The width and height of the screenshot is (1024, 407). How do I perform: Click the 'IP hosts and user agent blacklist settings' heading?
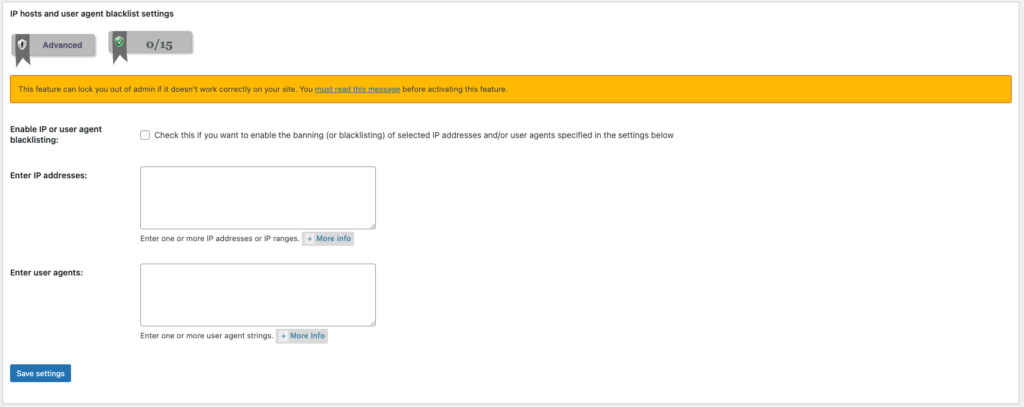pos(92,13)
